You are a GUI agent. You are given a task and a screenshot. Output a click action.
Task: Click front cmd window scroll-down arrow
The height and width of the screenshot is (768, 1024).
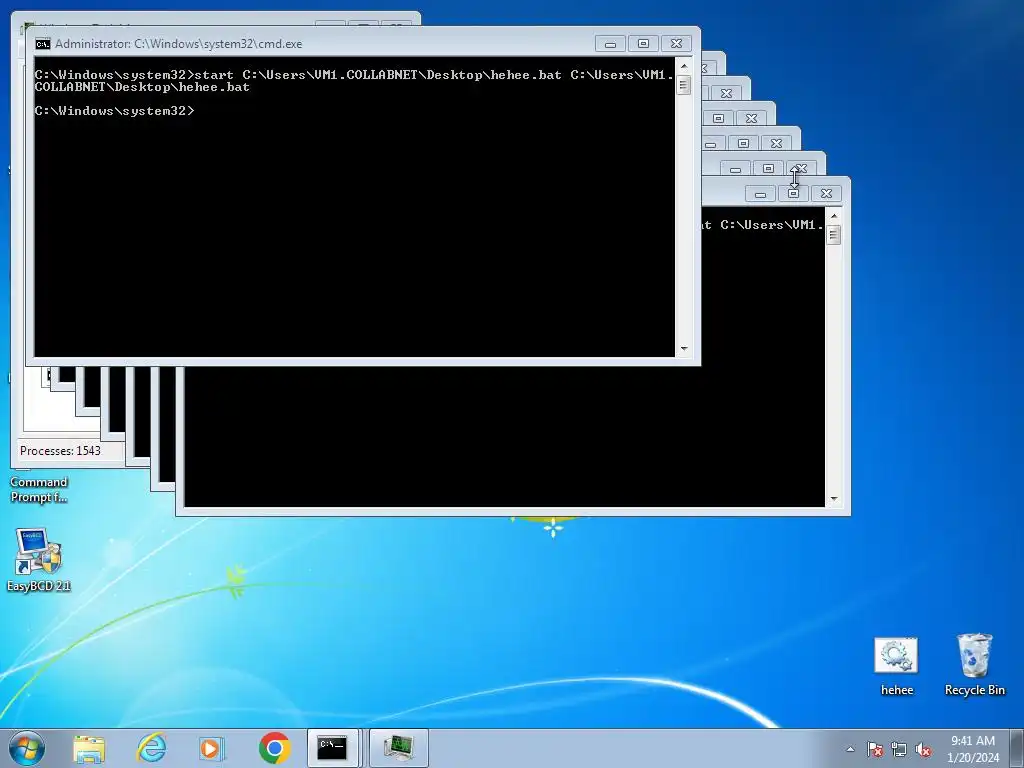click(x=684, y=349)
